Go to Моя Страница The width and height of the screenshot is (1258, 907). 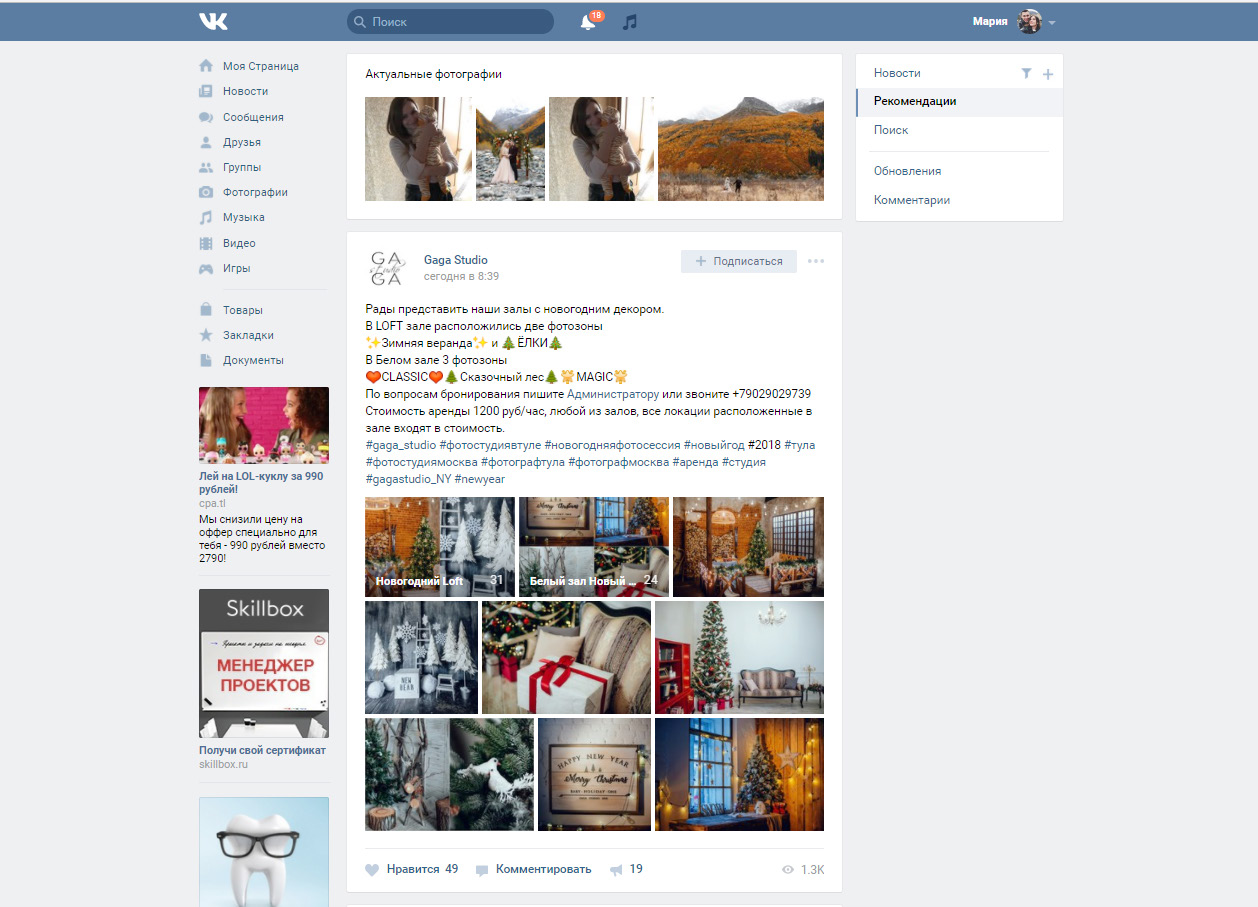point(263,66)
